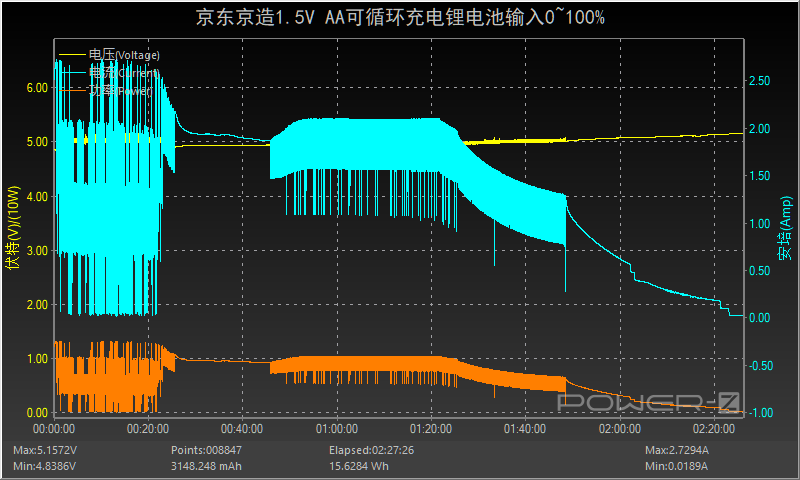Click the Min:0.0189A current readout
Viewport: 800px width, 480px height.
click(676, 466)
